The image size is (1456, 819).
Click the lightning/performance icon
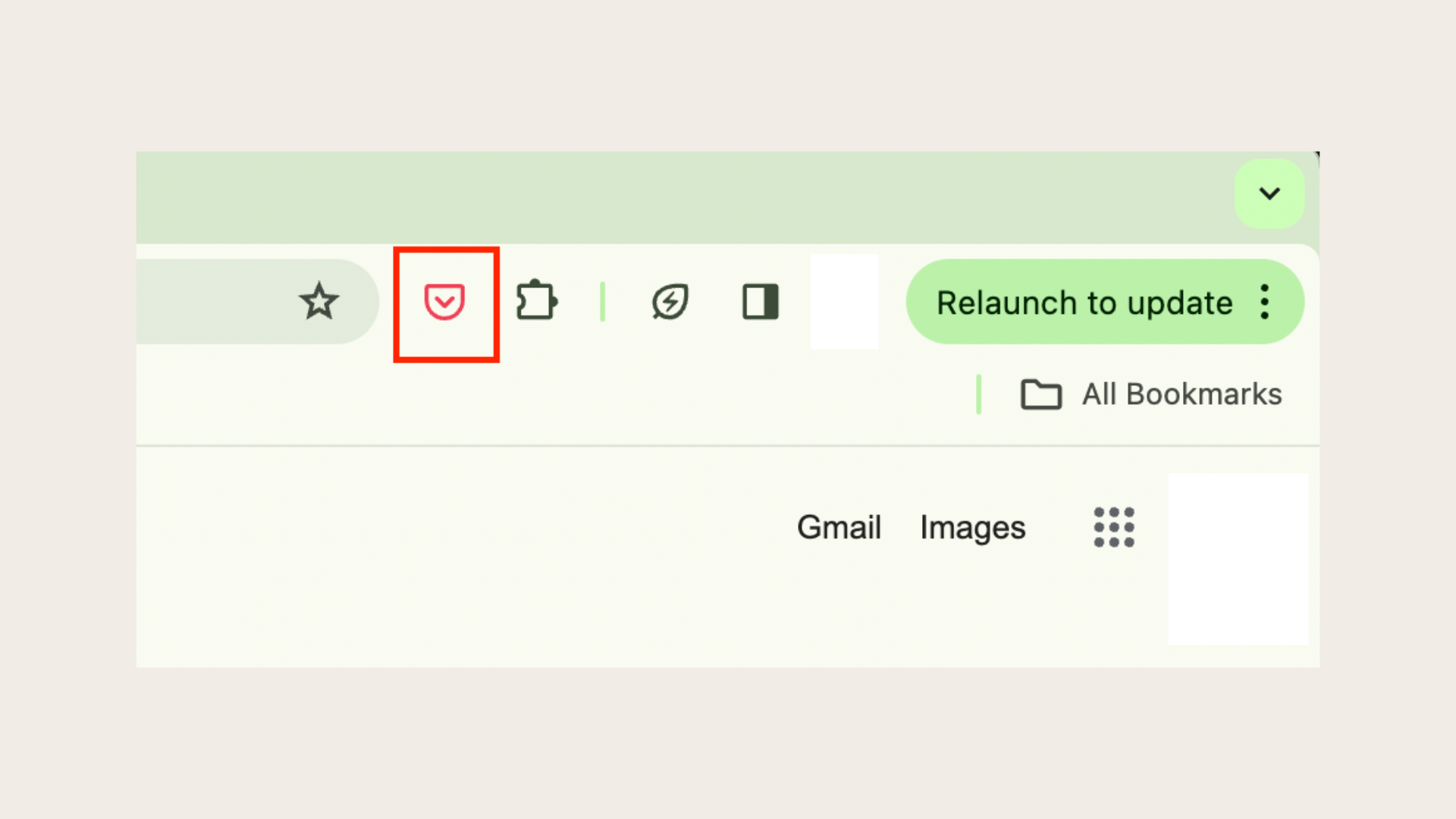click(670, 300)
